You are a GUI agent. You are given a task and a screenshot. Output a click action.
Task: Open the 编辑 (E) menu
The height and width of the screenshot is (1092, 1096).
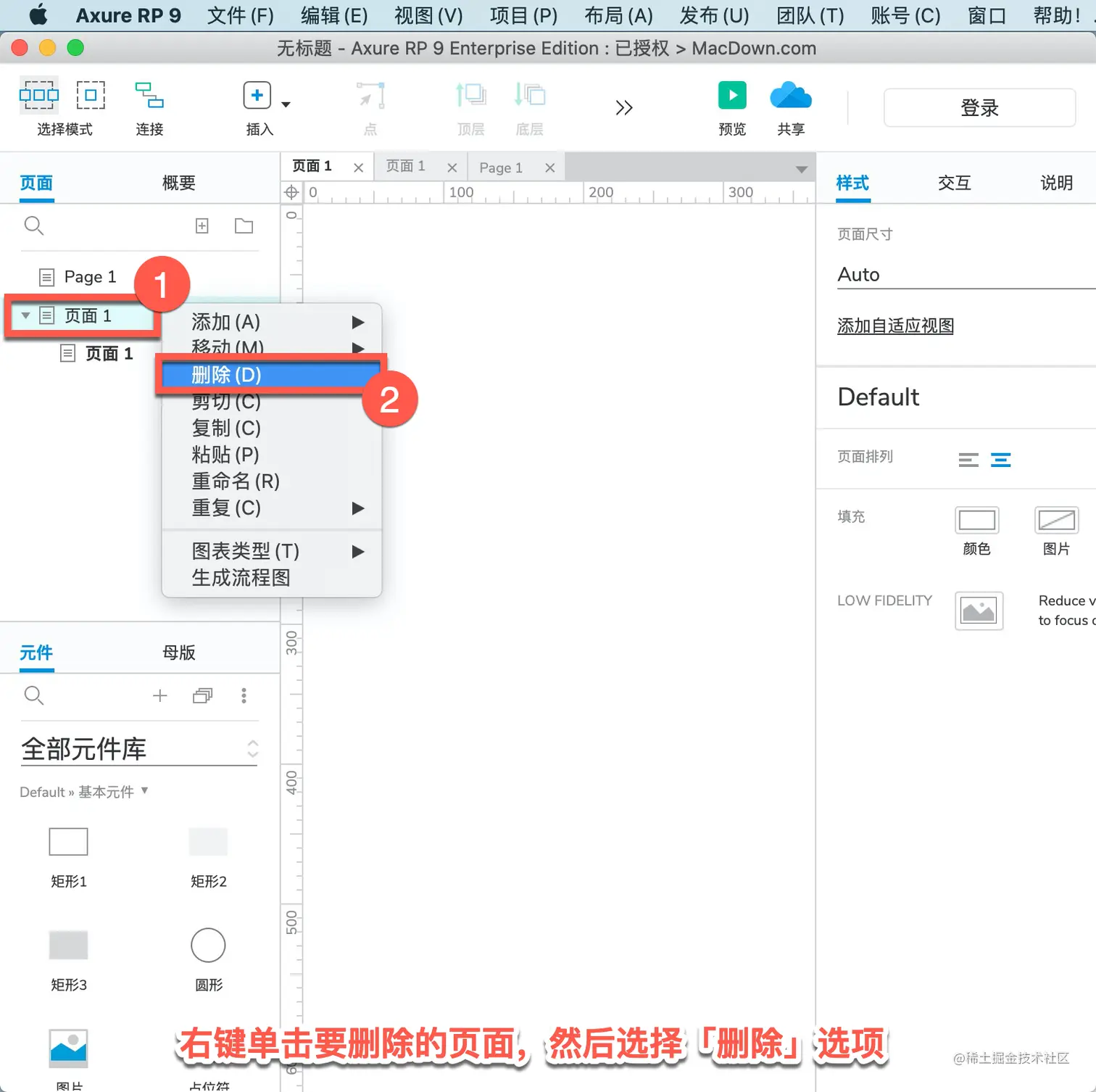[x=334, y=15]
